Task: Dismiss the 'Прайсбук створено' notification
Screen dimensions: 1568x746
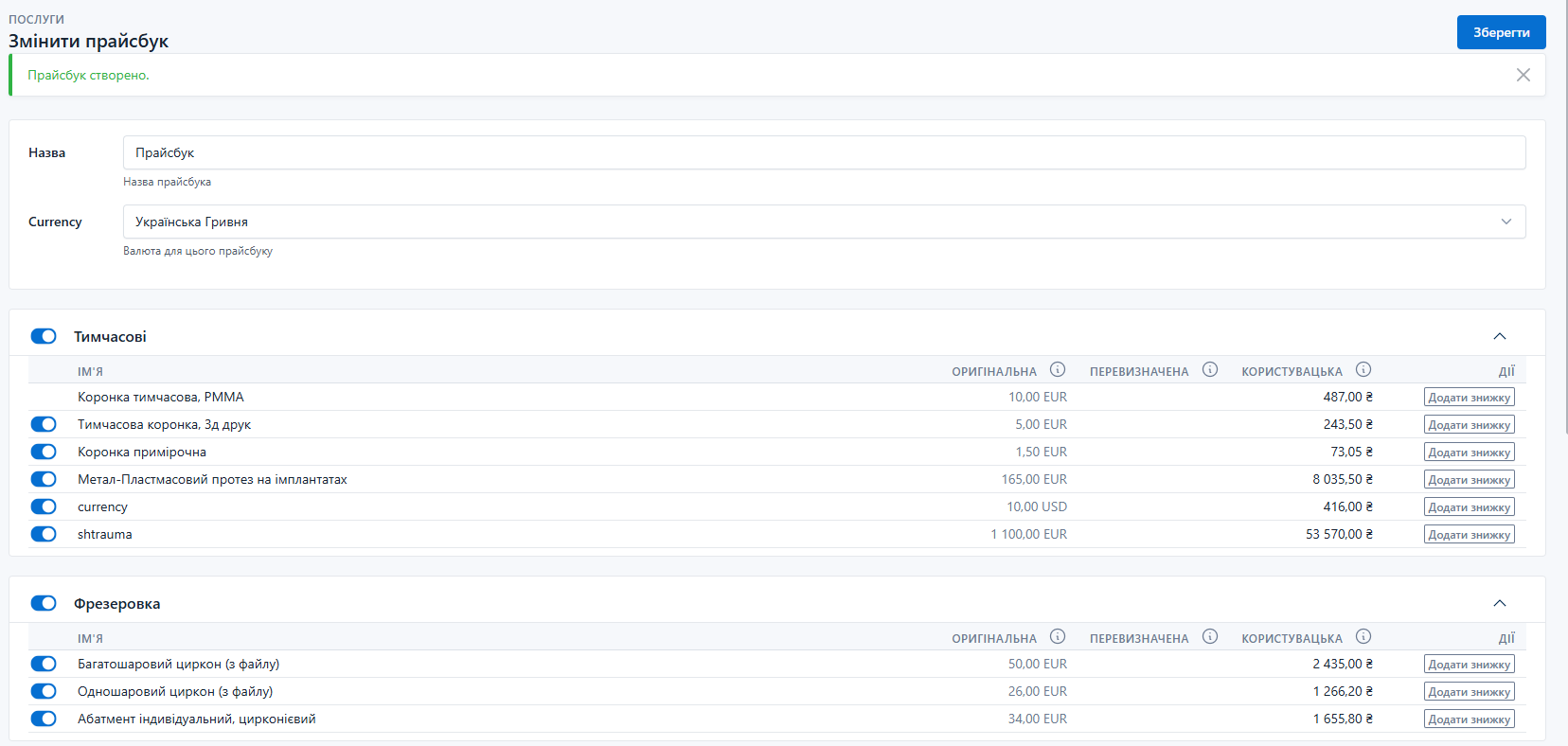Action: (x=1523, y=75)
